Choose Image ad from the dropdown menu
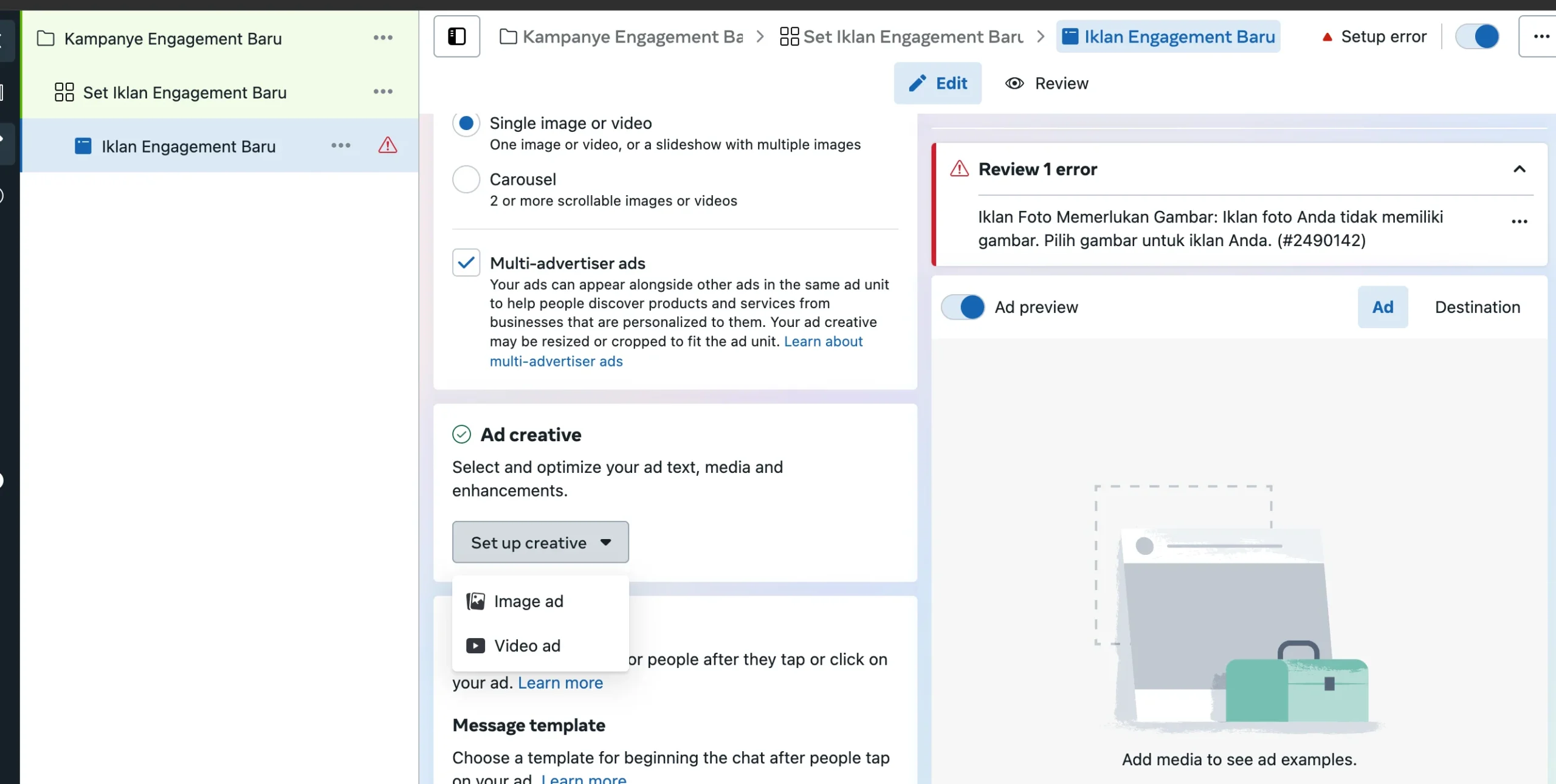Viewport: 1556px width, 784px height. (x=528, y=602)
